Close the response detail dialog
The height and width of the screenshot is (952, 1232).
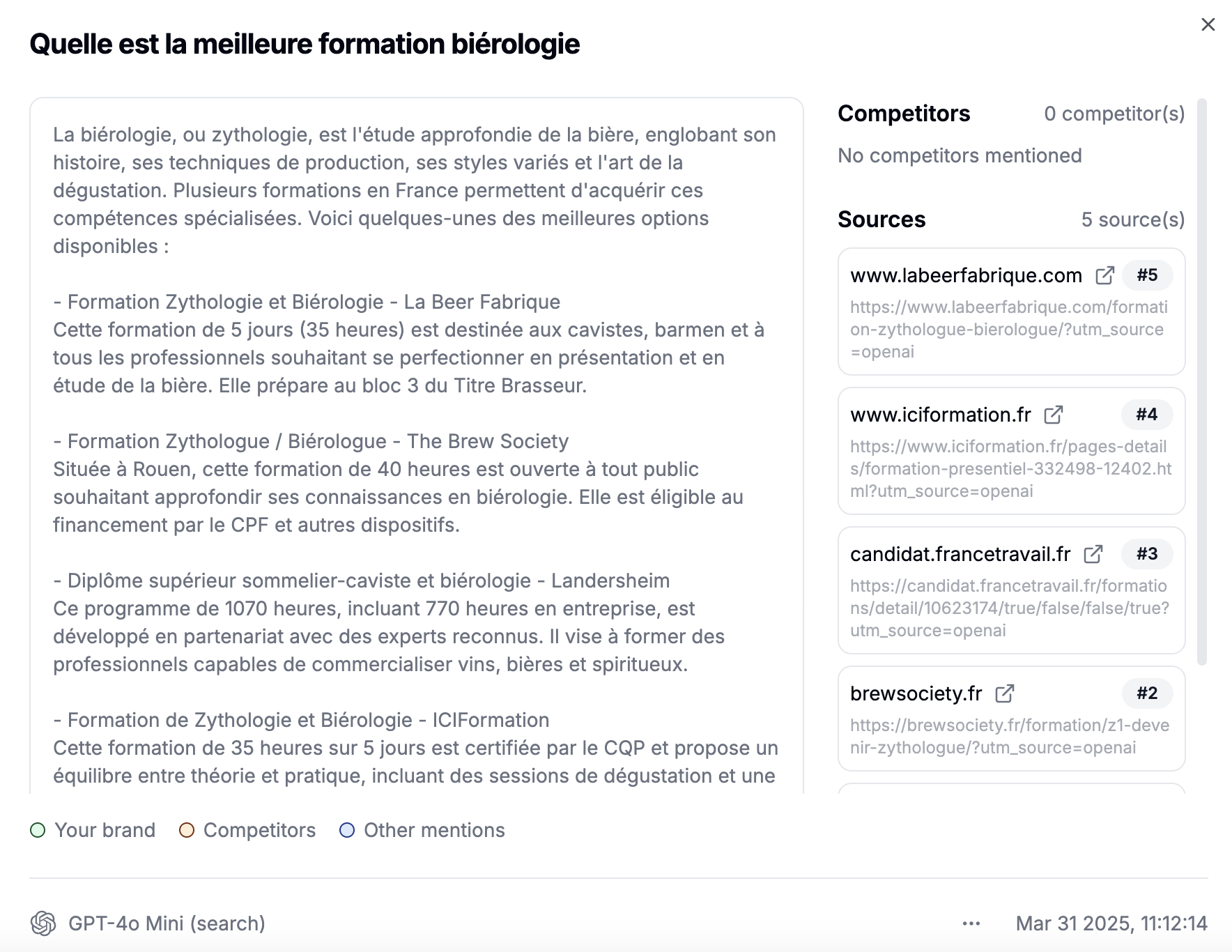[x=1208, y=24]
